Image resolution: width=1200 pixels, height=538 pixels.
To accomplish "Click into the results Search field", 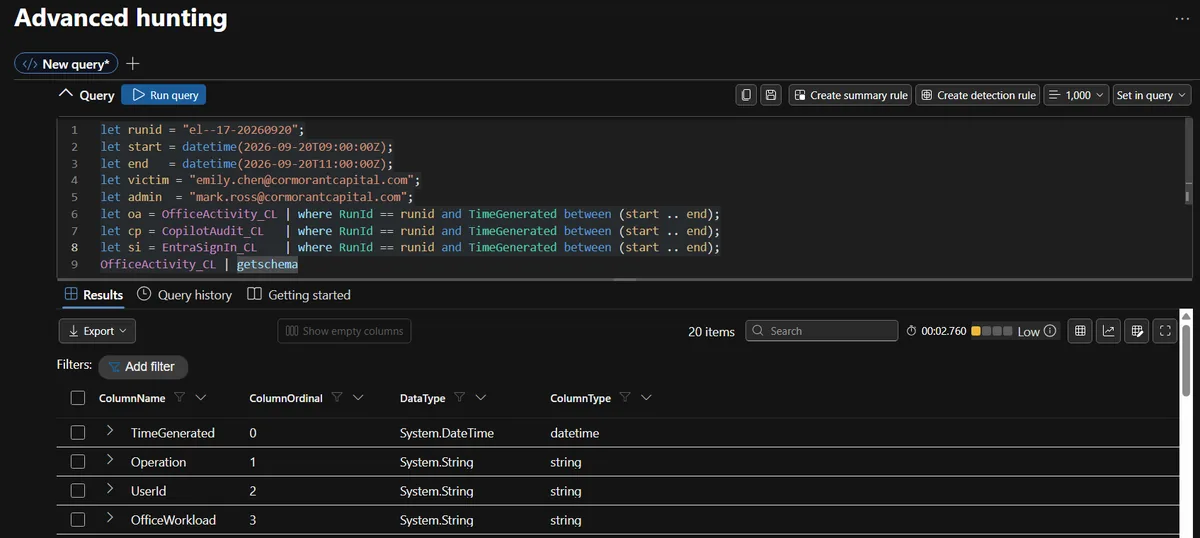I will pos(822,331).
